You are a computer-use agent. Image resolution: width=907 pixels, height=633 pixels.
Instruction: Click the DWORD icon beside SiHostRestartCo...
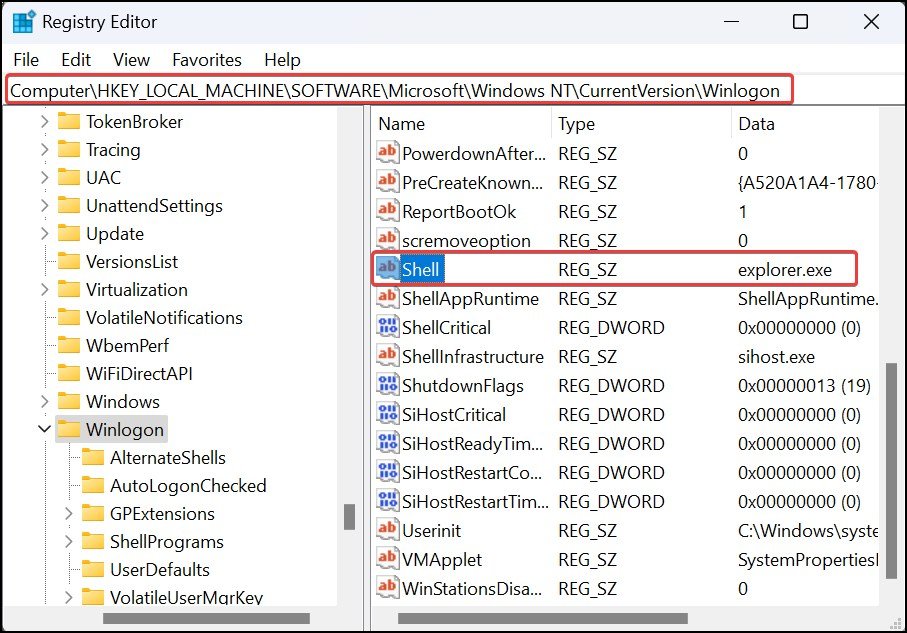(387, 472)
